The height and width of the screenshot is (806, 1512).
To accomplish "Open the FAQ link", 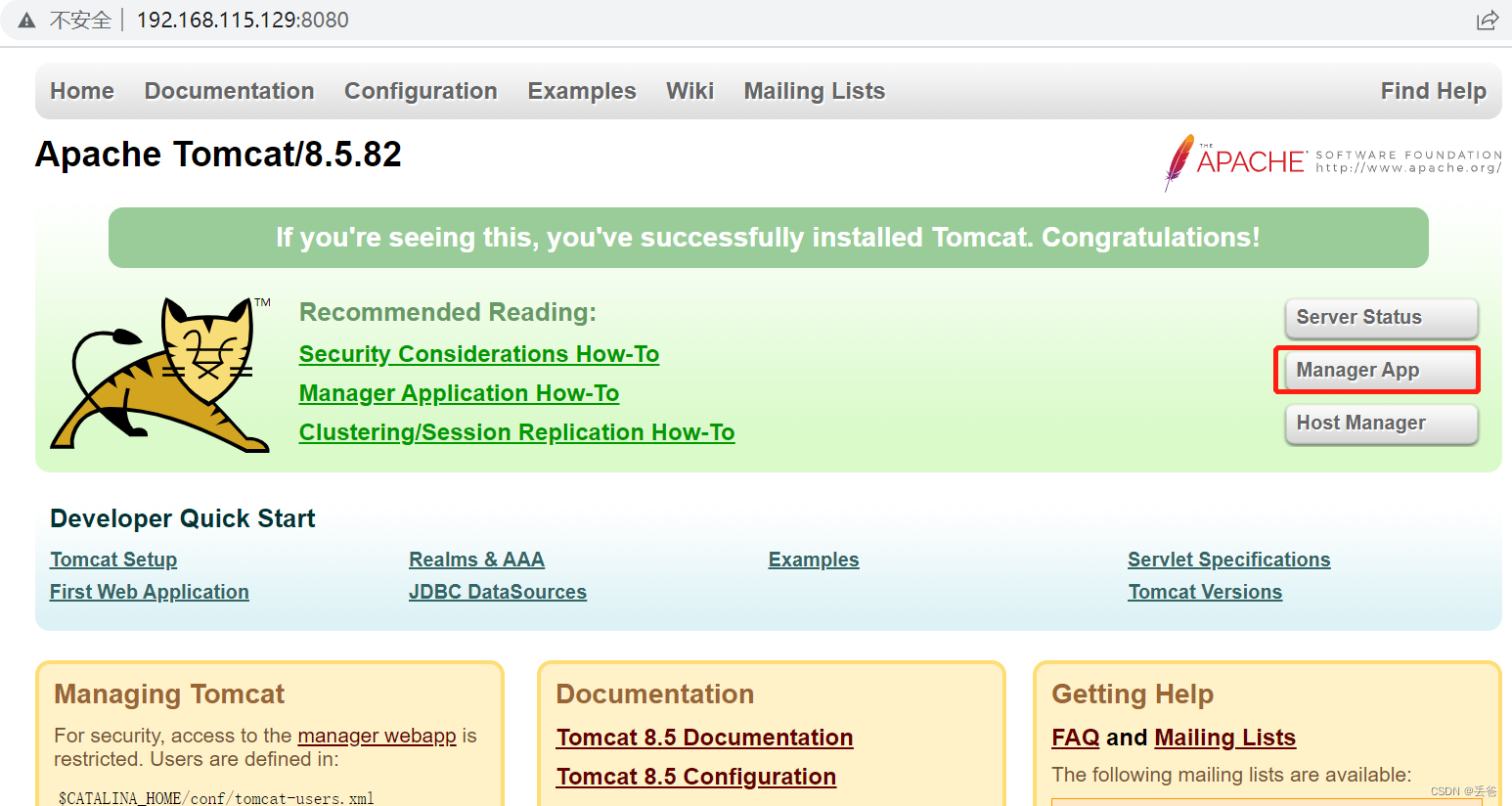I will coord(1076,738).
